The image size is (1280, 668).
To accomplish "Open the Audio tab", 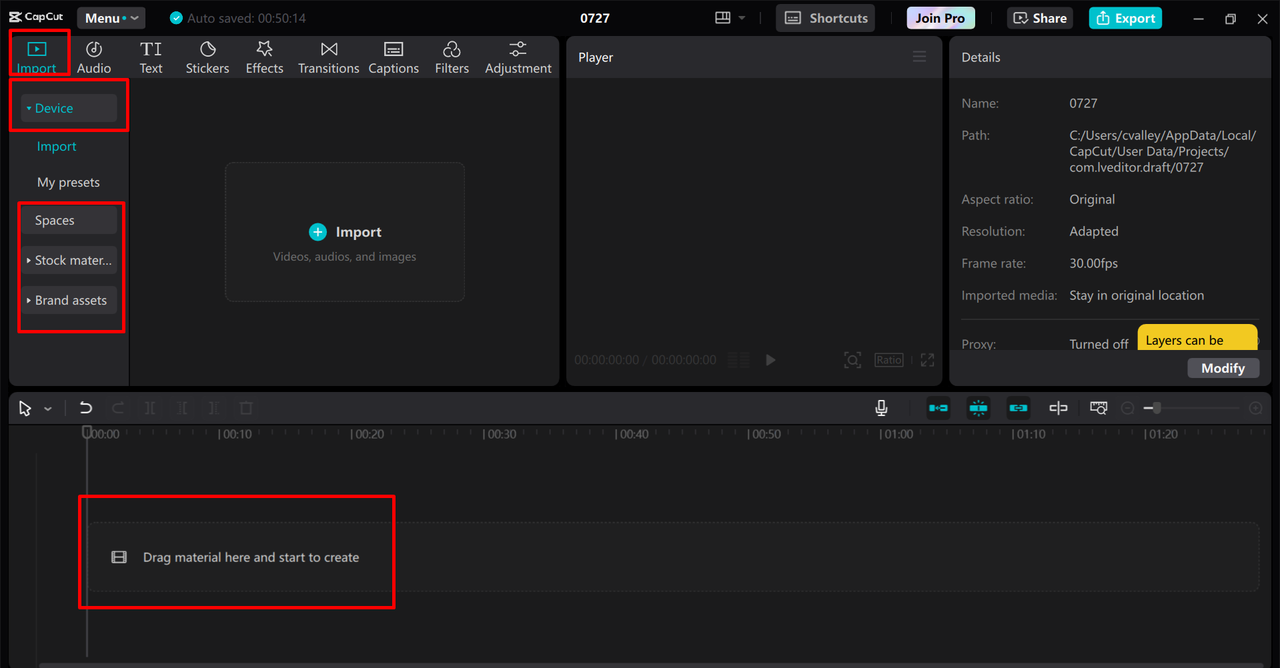I will click(94, 58).
